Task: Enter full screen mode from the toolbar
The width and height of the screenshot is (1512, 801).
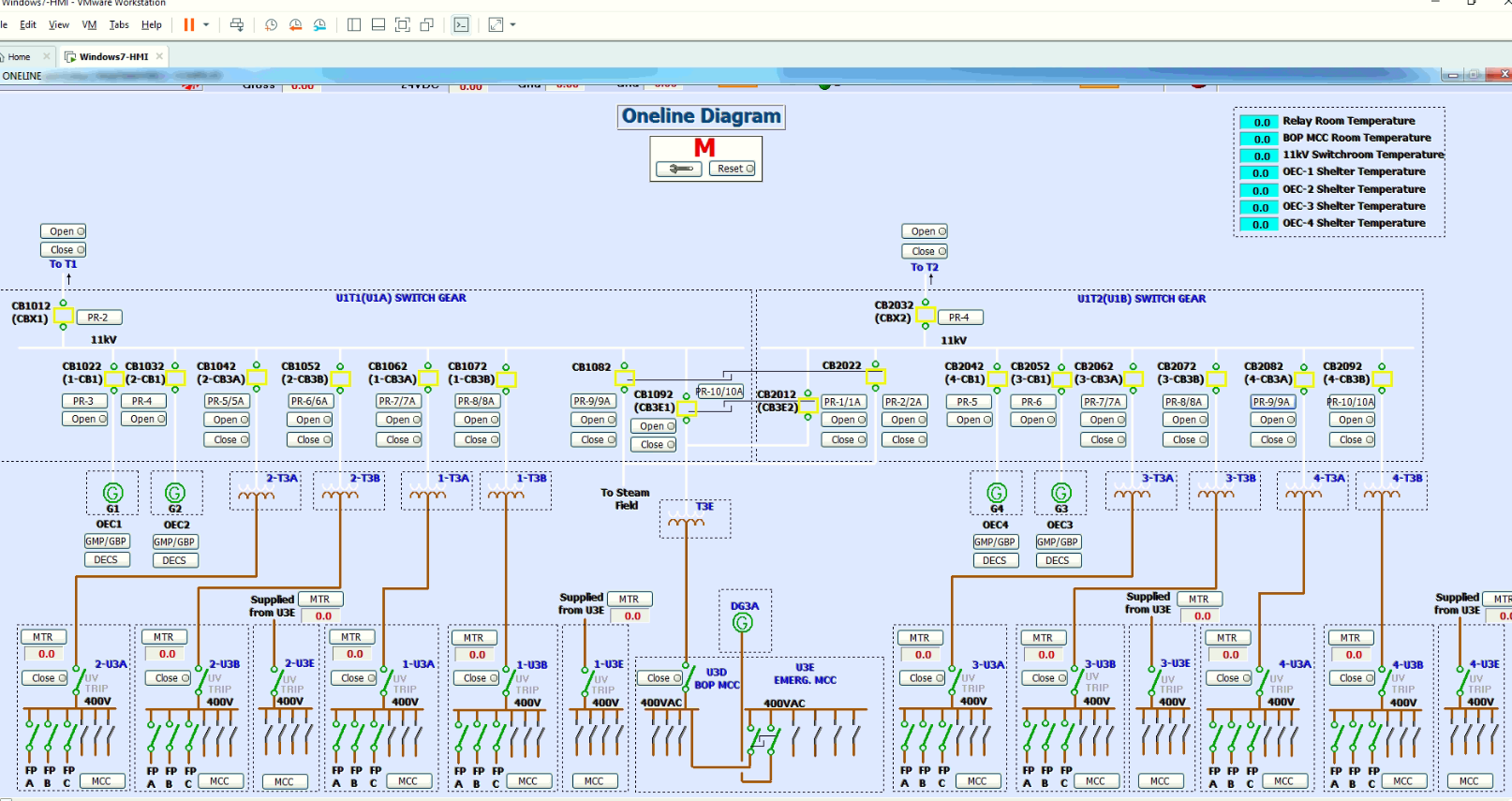Action: [x=403, y=25]
